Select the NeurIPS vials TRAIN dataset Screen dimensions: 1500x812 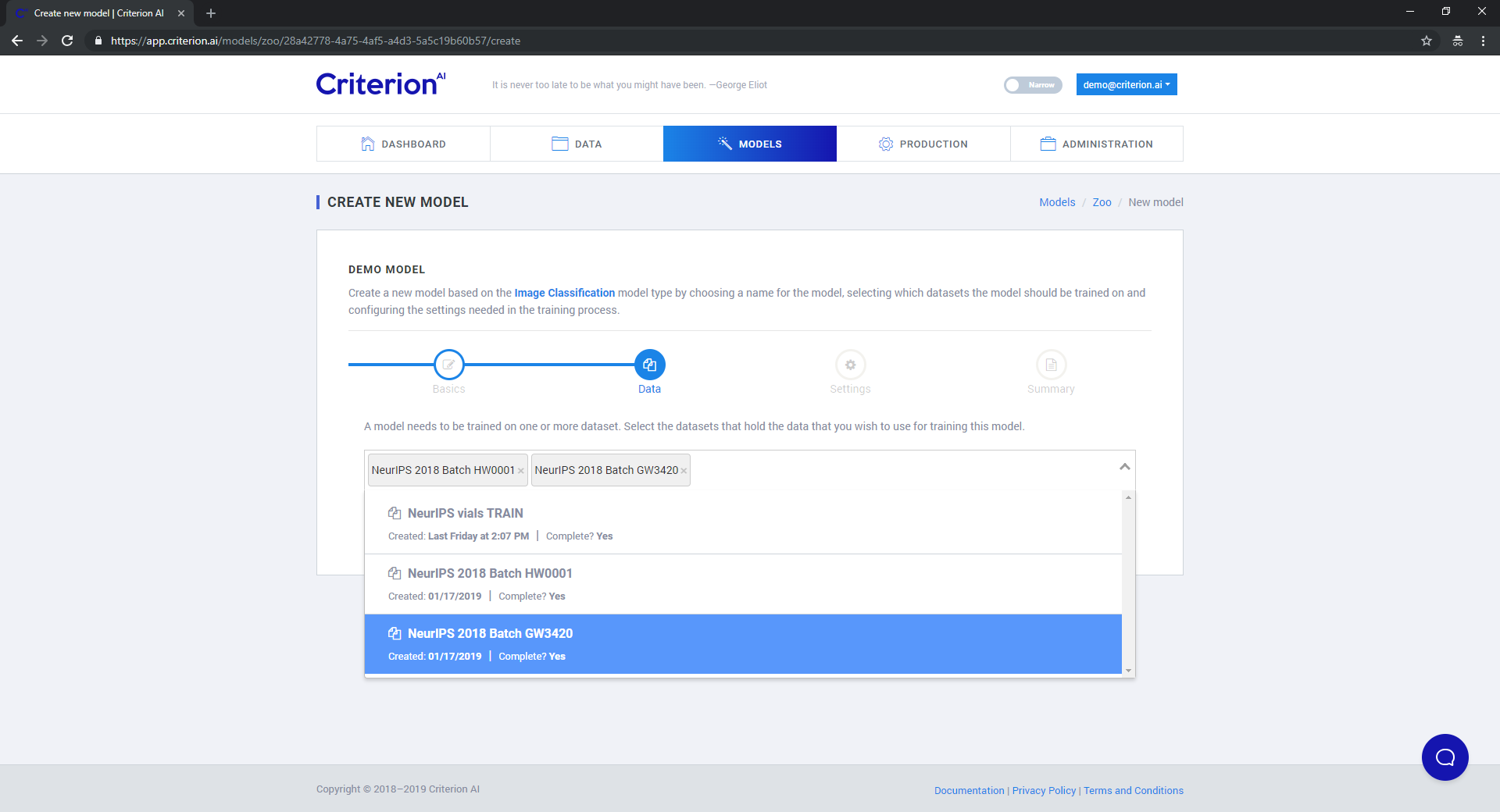(x=743, y=524)
